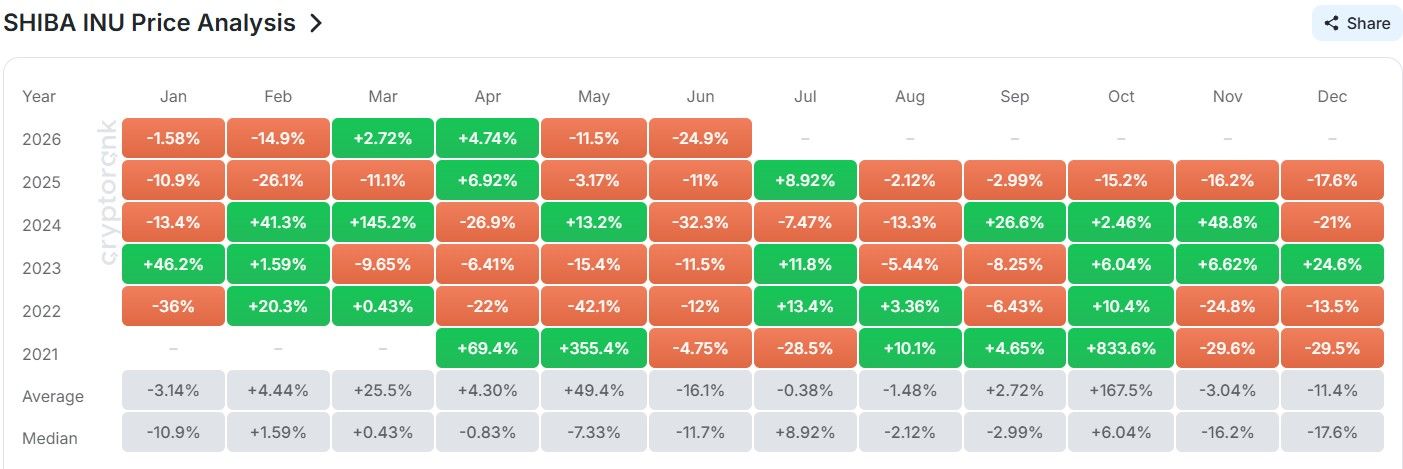The height and width of the screenshot is (469, 1403).
Task: Select the May 2022 -42.1% cell
Action: click(594, 306)
